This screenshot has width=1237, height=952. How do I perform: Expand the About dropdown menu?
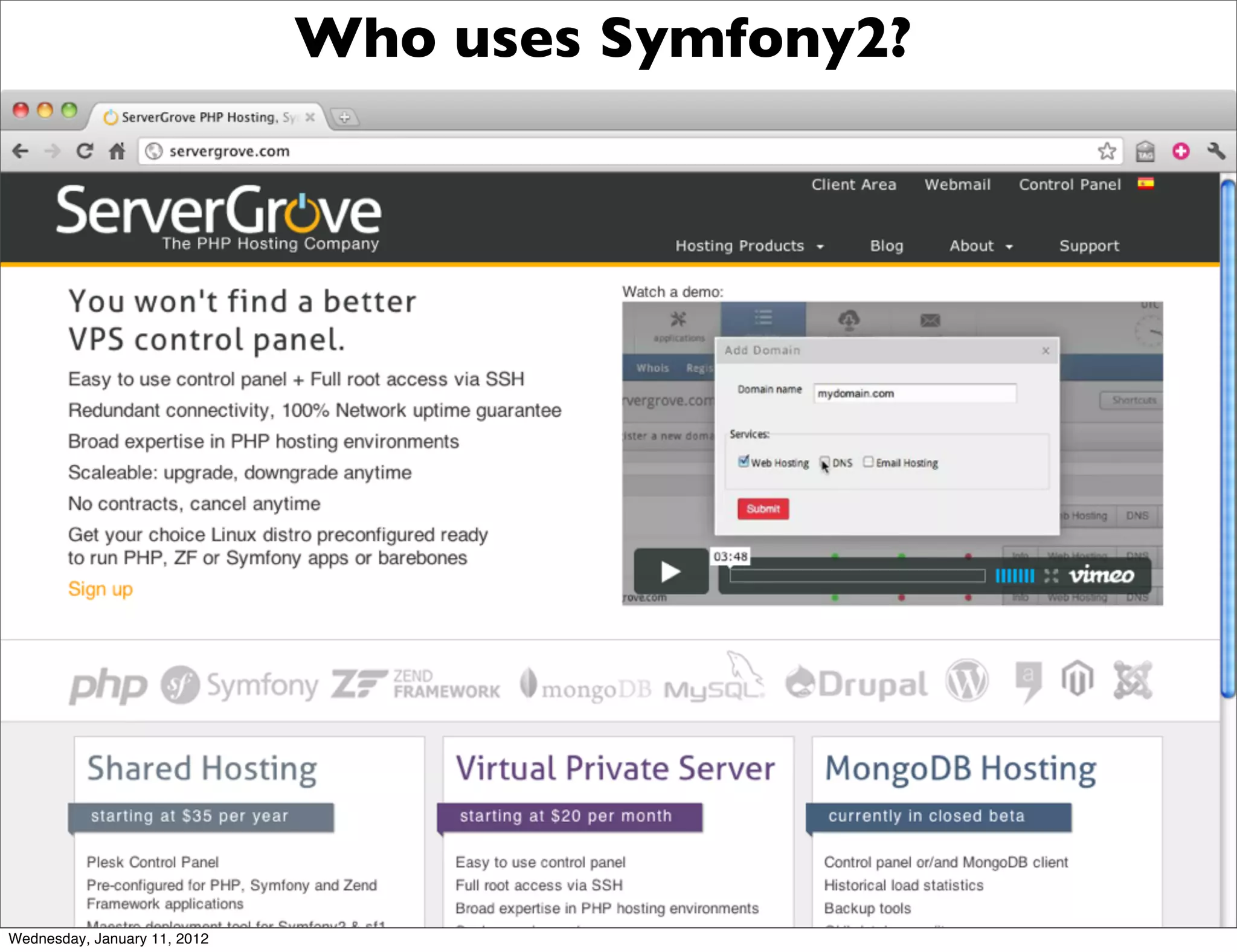[x=981, y=246]
